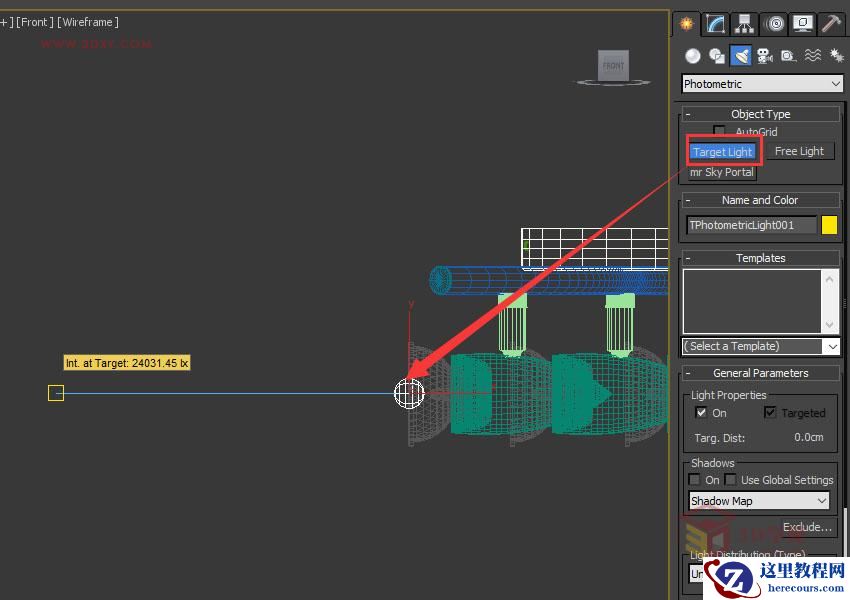Switch to the Modify panel
Screen dimensions: 850x600
click(x=712, y=23)
